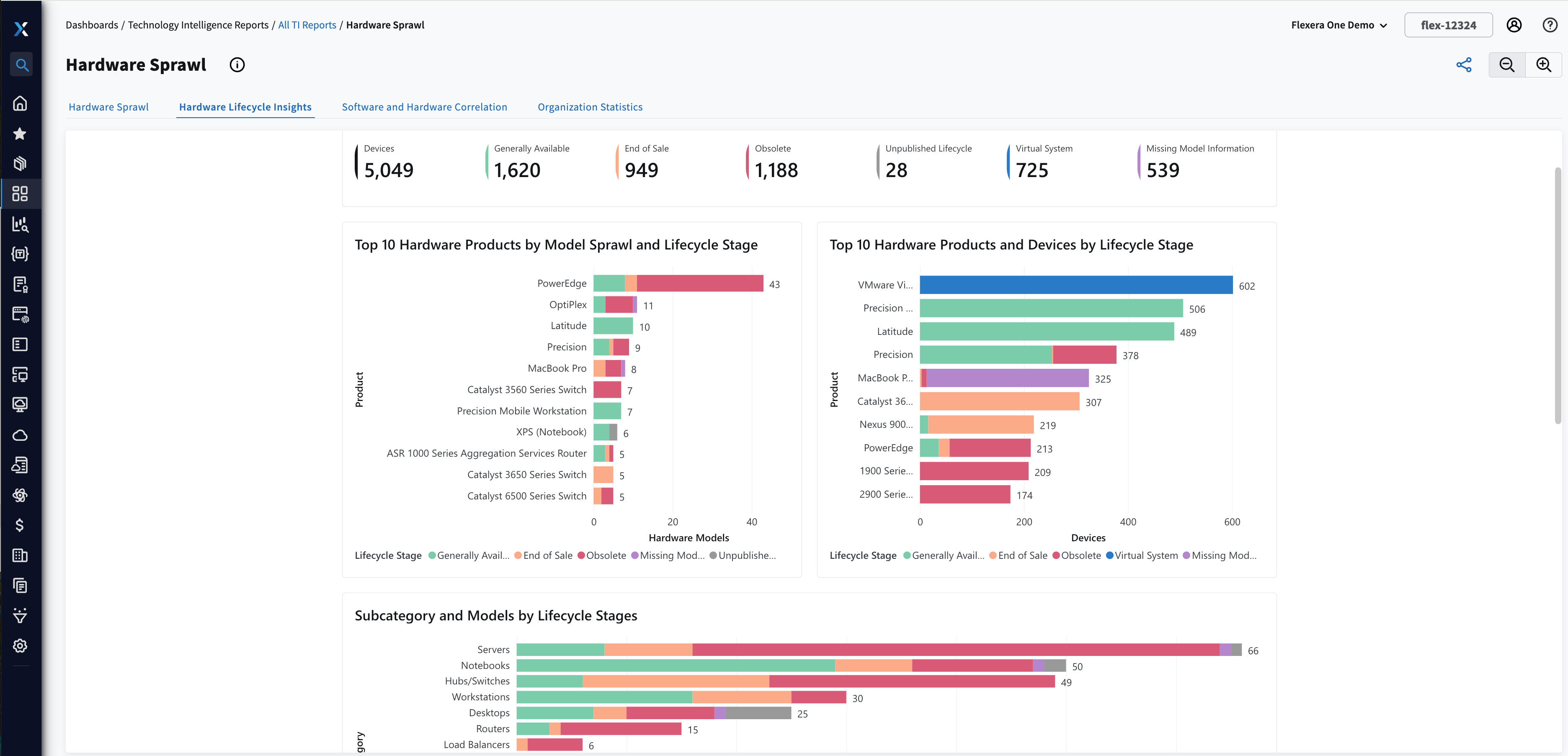The image size is (1568, 756).
Task: Open the AI brain sidebar icon
Action: click(x=20, y=495)
